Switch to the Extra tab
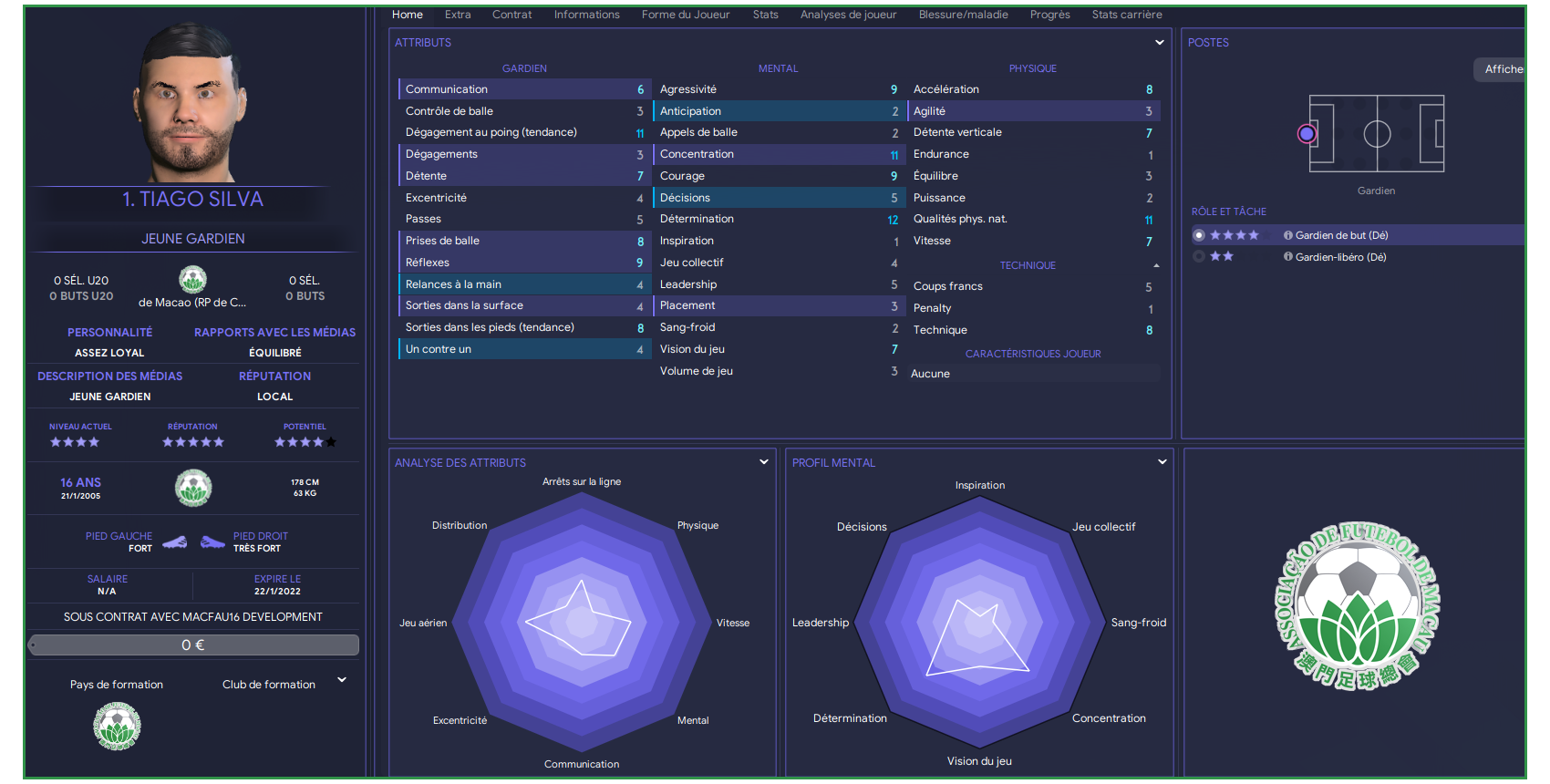The height and width of the screenshot is (784, 1550). (458, 15)
